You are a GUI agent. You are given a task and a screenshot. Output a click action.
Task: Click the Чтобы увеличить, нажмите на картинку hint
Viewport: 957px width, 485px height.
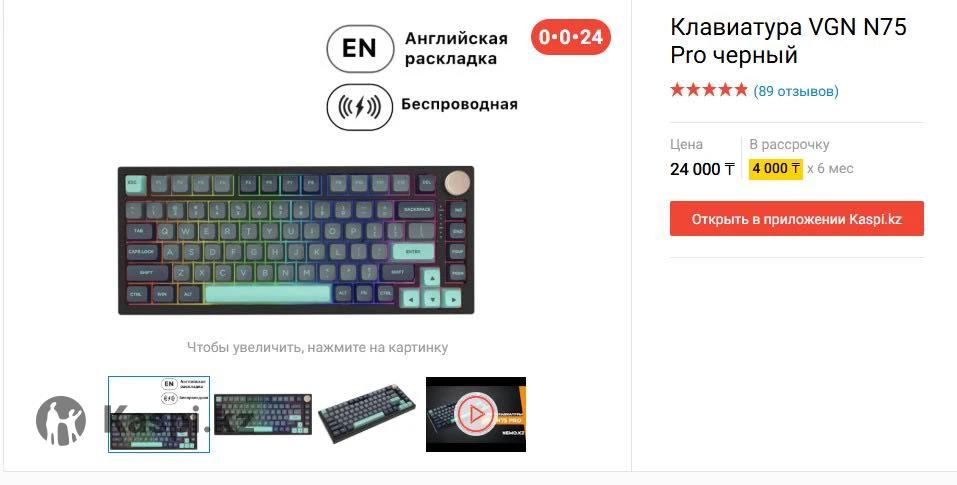317,348
